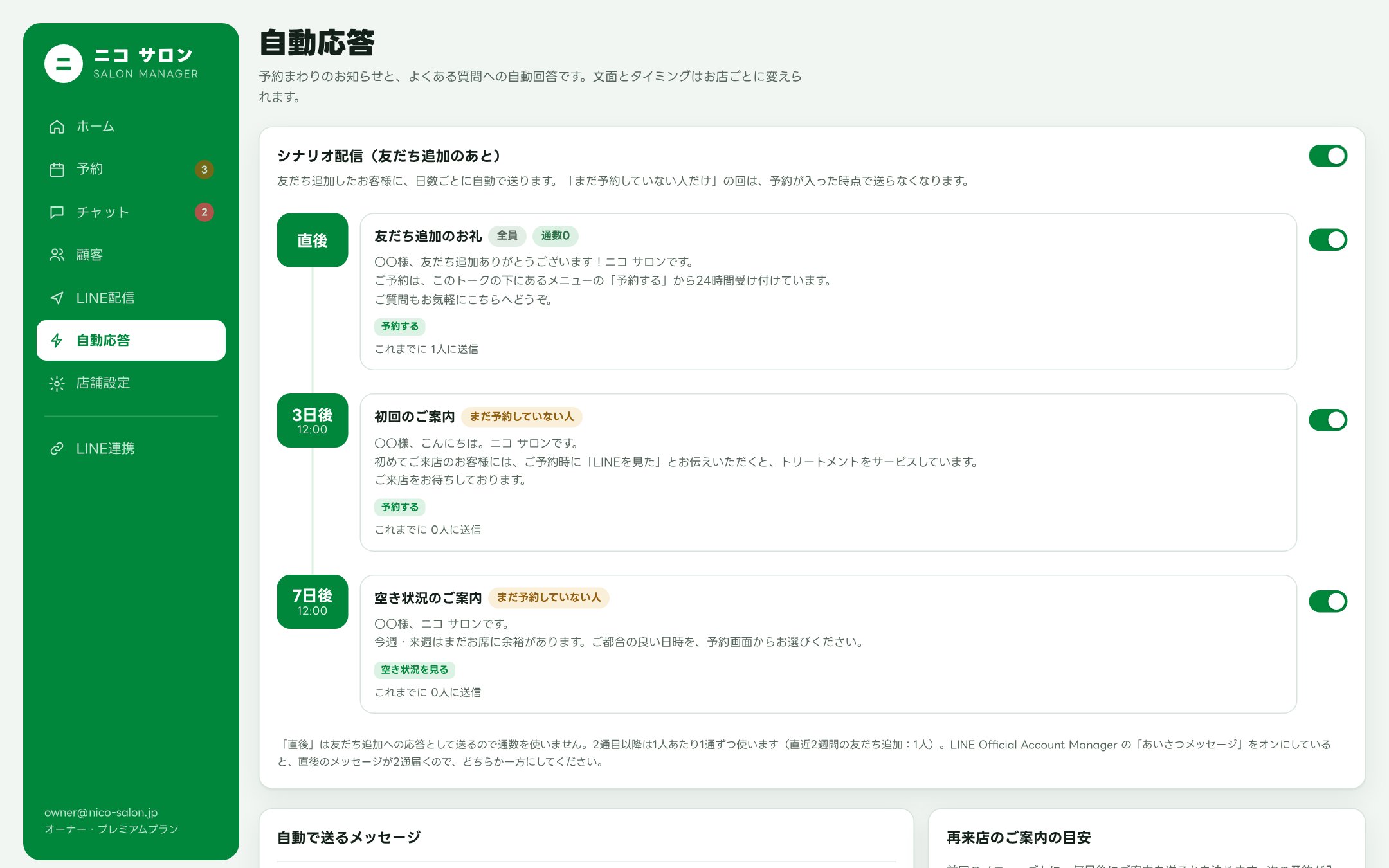Open the 友だち追加のお礼 message title
Image resolution: width=1389 pixels, height=868 pixels.
coord(428,236)
